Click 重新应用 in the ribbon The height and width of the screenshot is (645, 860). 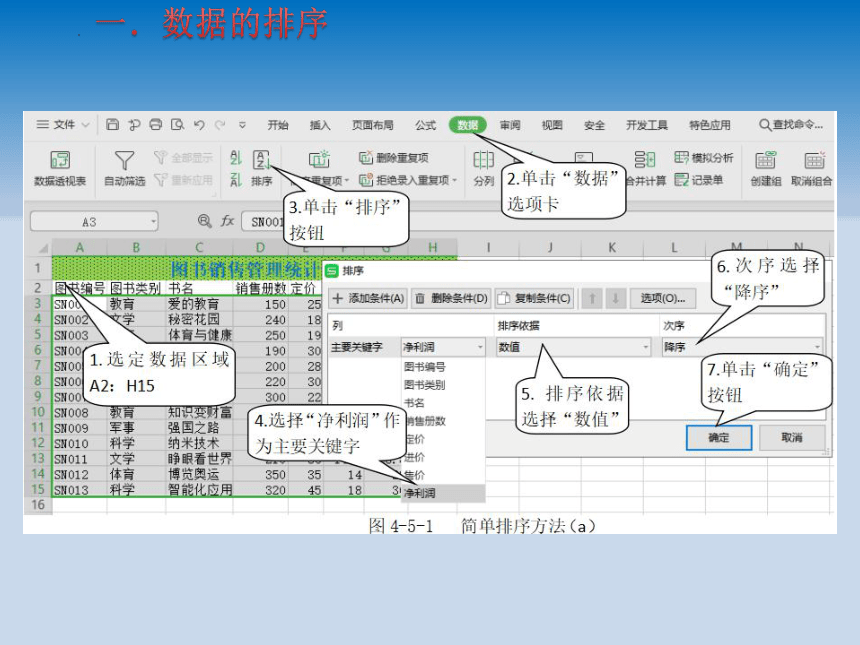pos(184,180)
